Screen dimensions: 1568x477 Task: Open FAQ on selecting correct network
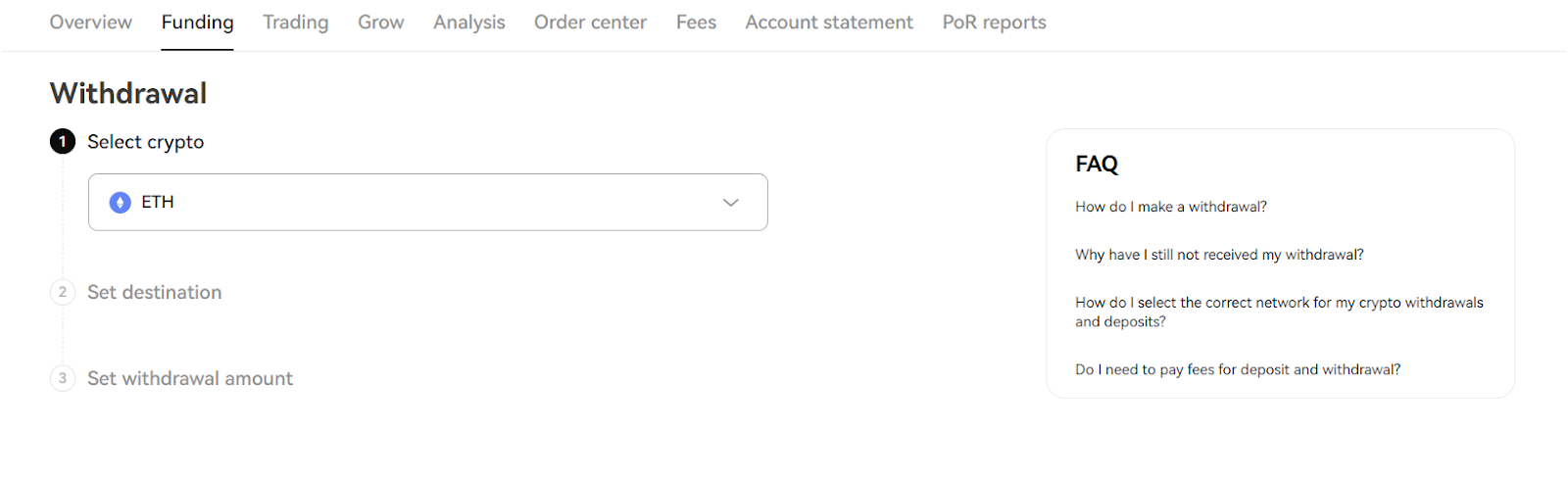[x=1279, y=311]
